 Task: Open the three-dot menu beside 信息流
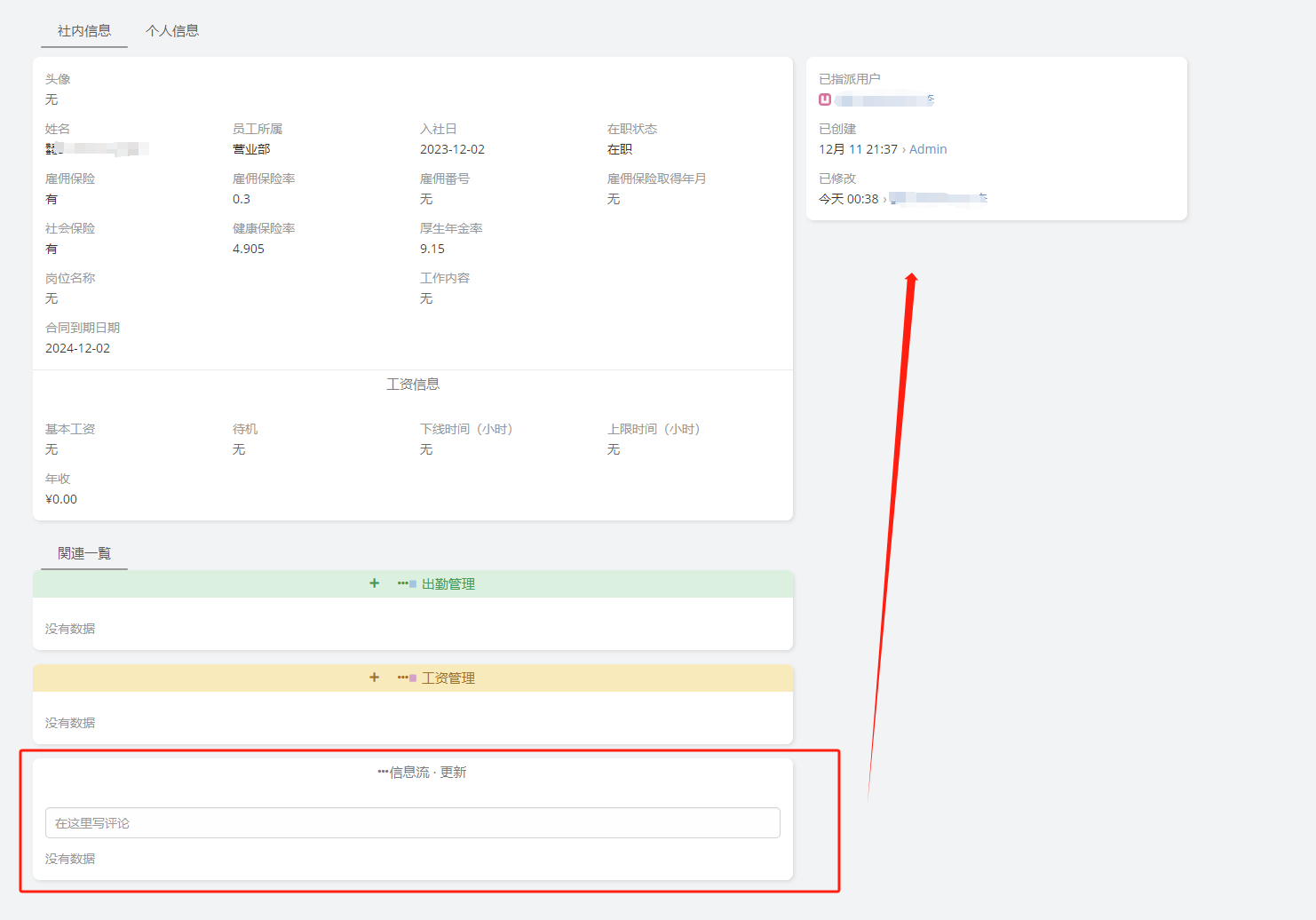click(383, 772)
